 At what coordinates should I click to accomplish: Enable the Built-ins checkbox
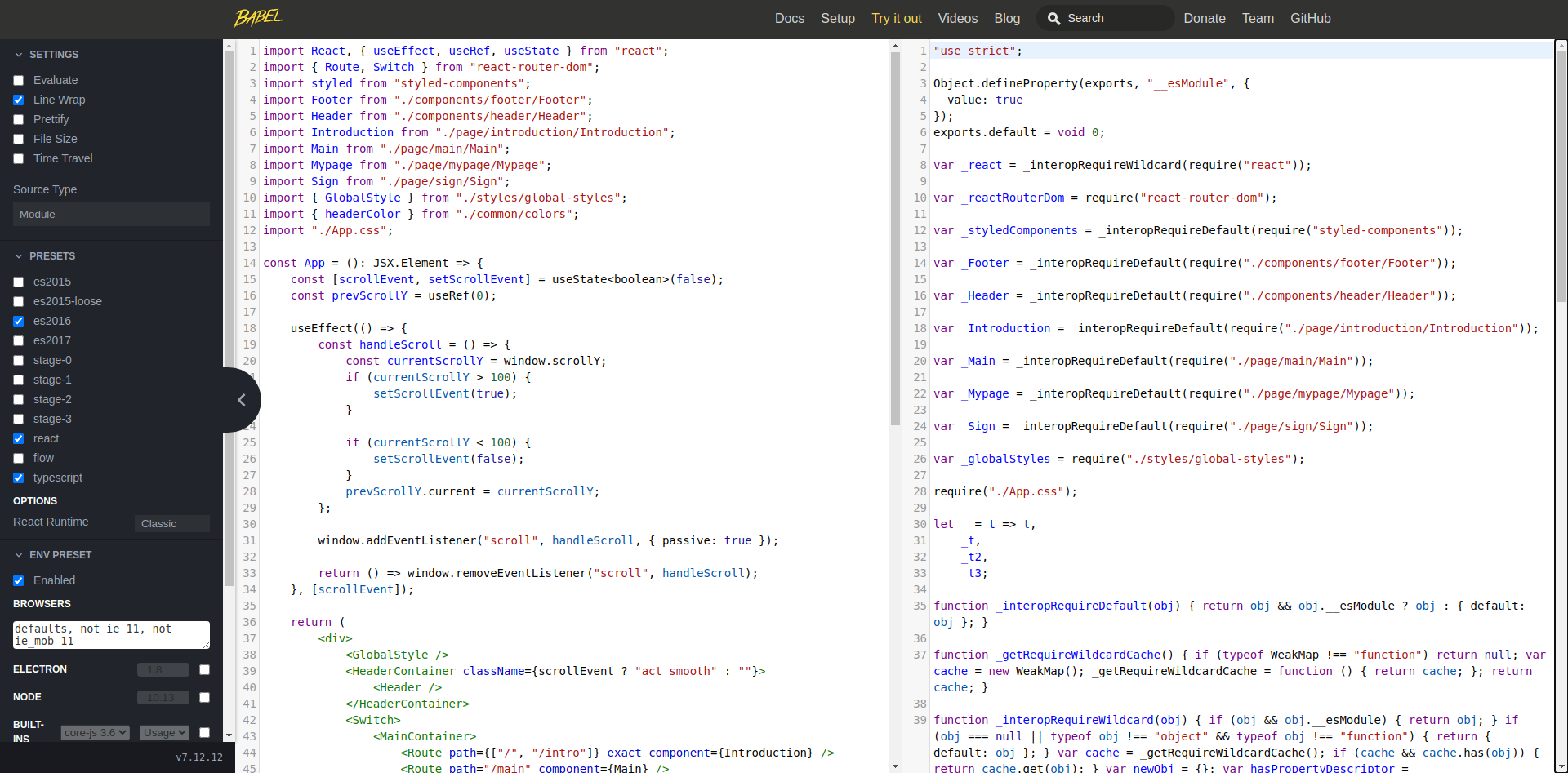click(x=205, y=733)
